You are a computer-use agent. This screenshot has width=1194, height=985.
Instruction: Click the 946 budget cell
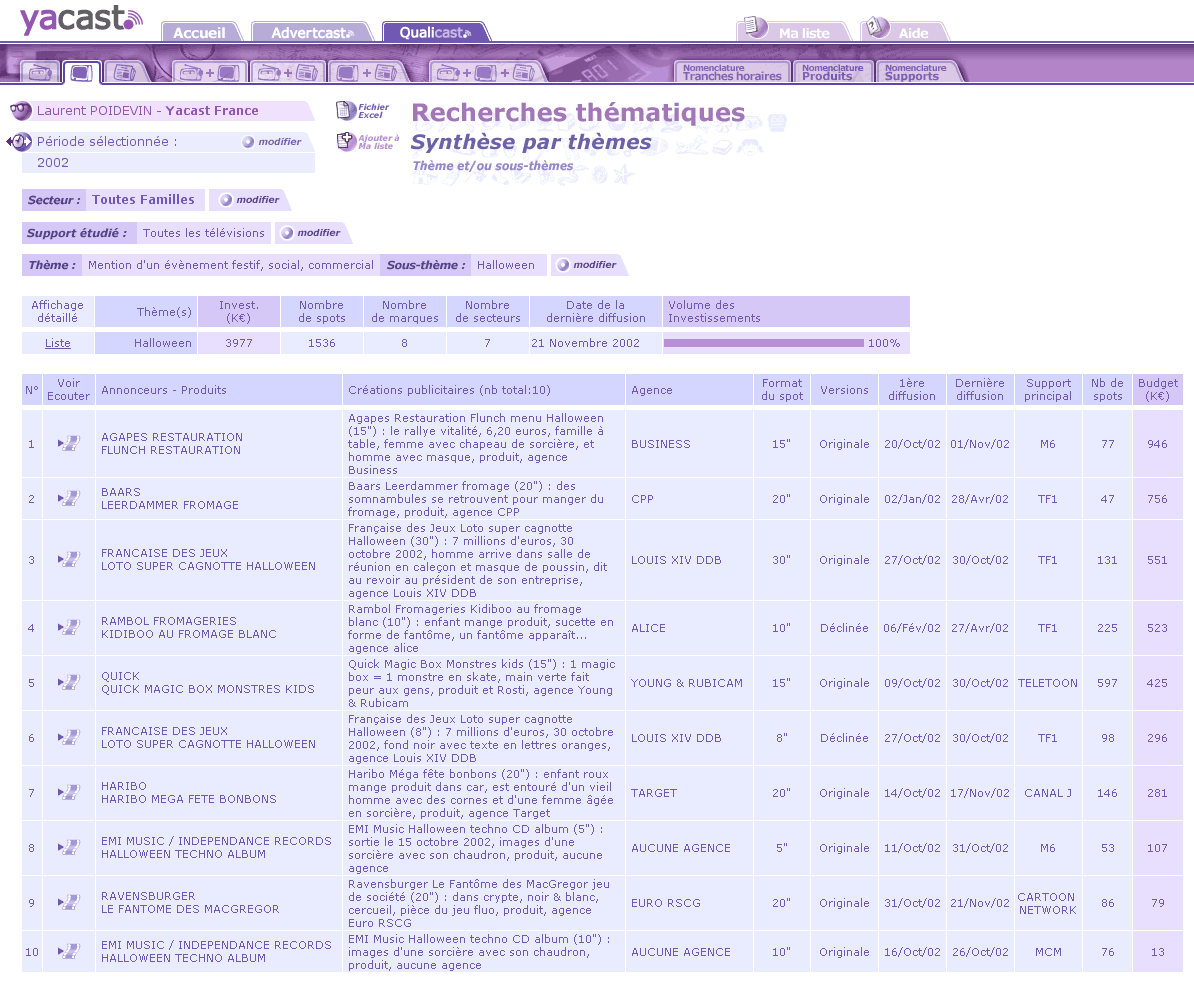[x=1157, y=444]
